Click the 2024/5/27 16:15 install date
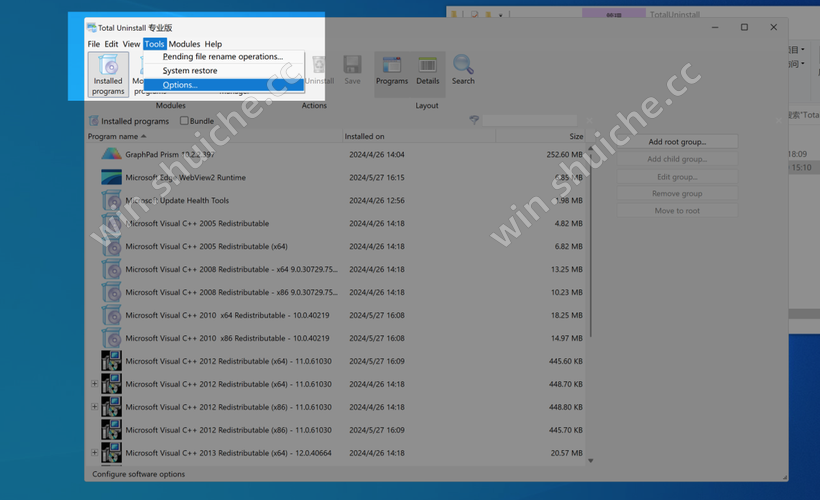820x500 pixels. [x=377, y=177]
